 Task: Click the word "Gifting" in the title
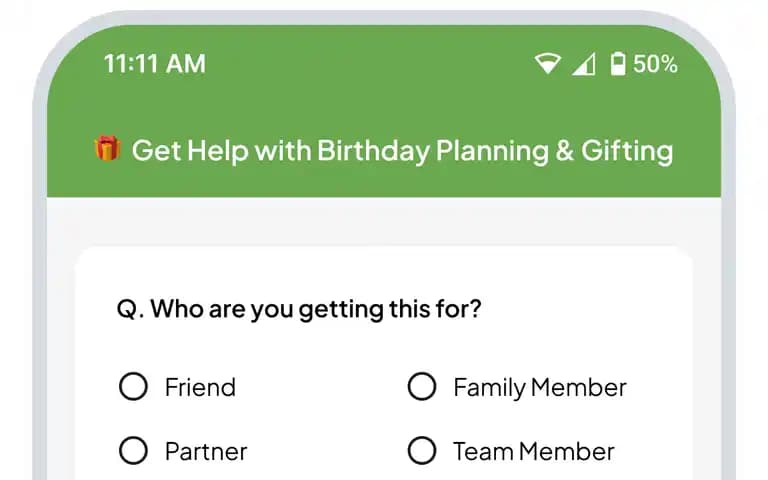tap(627, 151)
